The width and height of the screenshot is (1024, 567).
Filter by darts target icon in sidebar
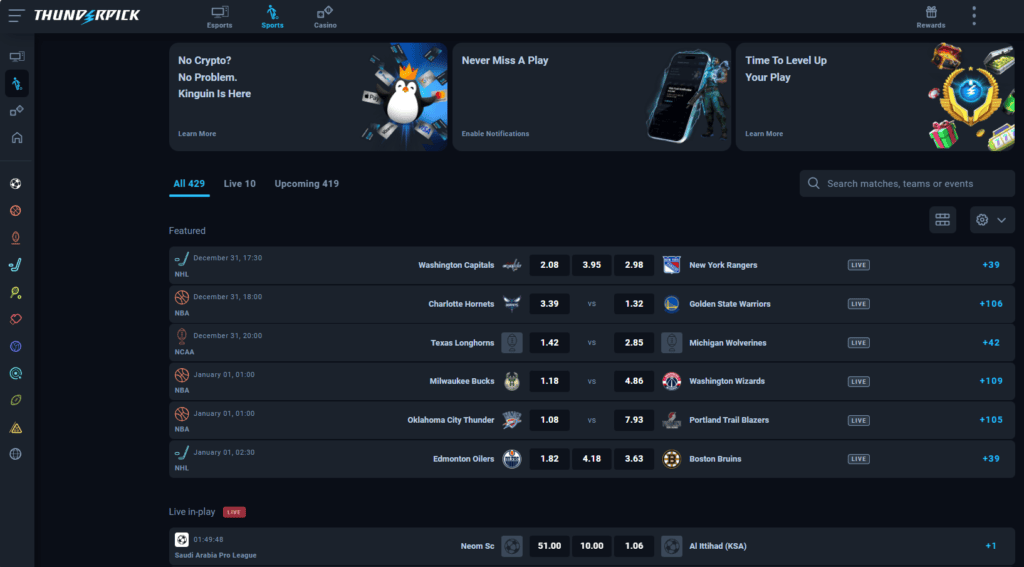[16, 374]
